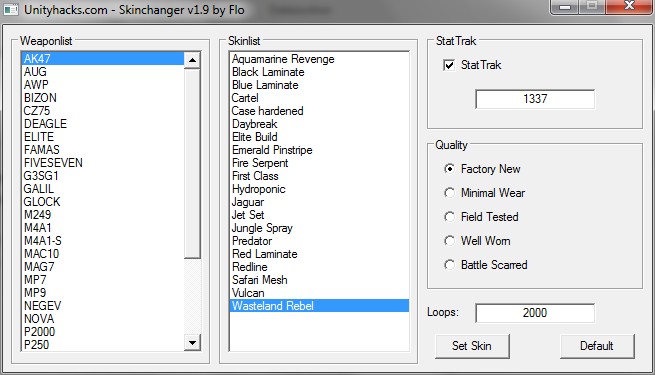Select P250 weapon entry
The width and height of the screenshot is (655, 375).
tap(103, 345)
